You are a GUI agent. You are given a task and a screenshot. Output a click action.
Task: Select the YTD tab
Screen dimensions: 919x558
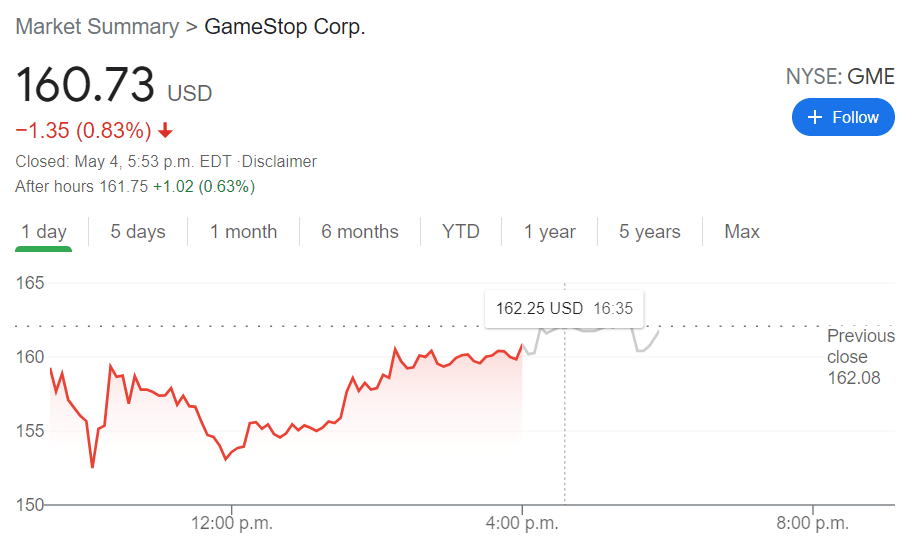[x=461, y=232]
